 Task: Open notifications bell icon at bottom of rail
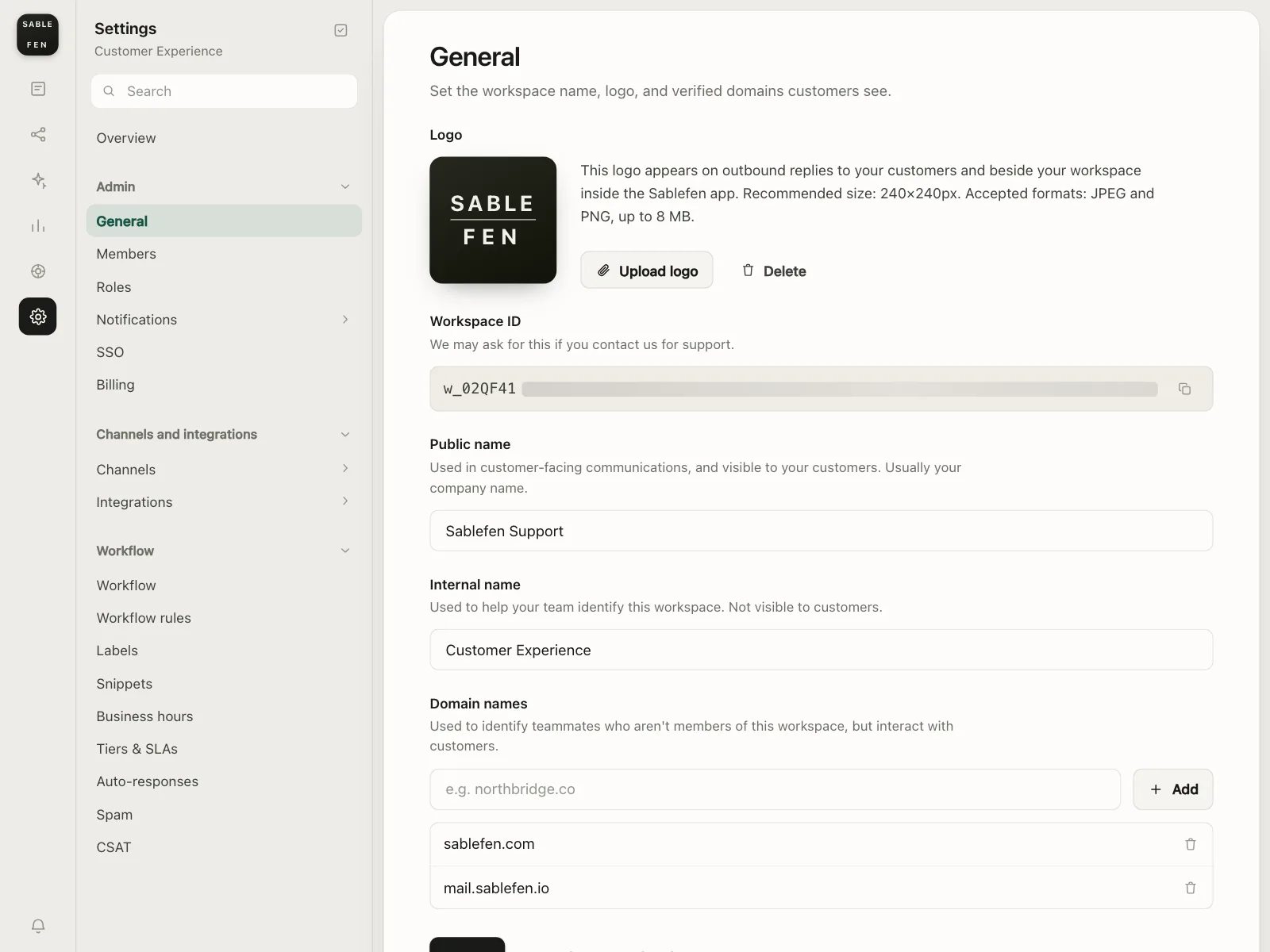38,926
